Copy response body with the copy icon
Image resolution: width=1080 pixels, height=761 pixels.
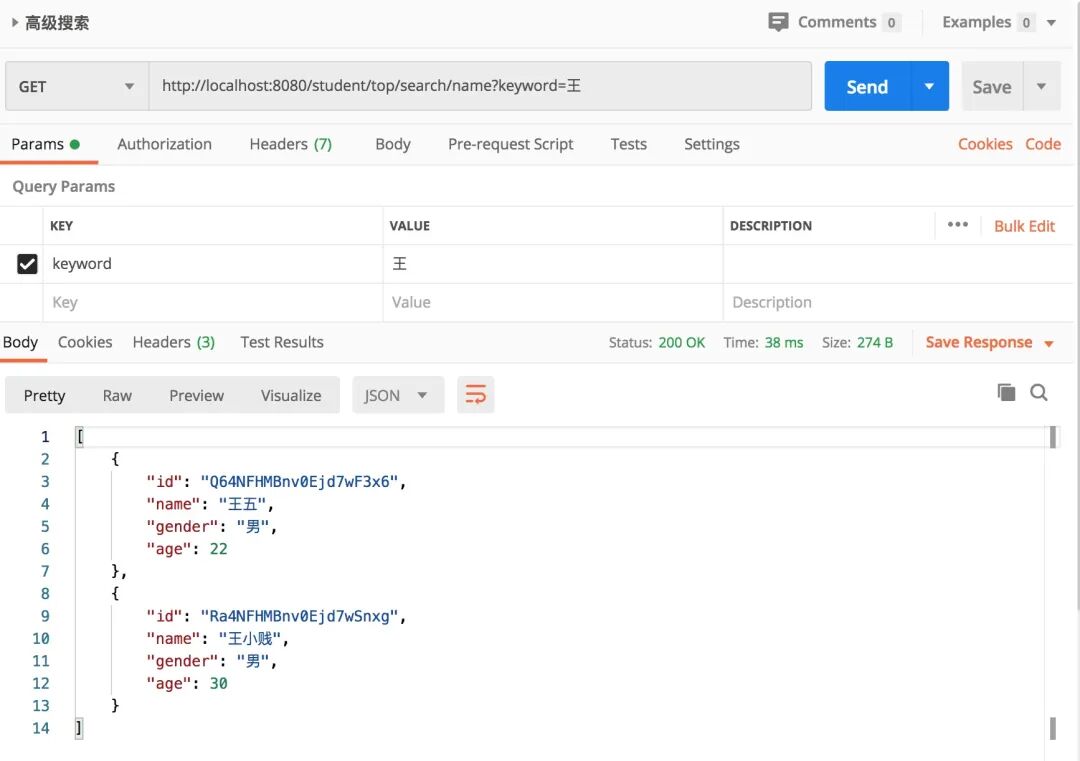tap(1006, 393)
